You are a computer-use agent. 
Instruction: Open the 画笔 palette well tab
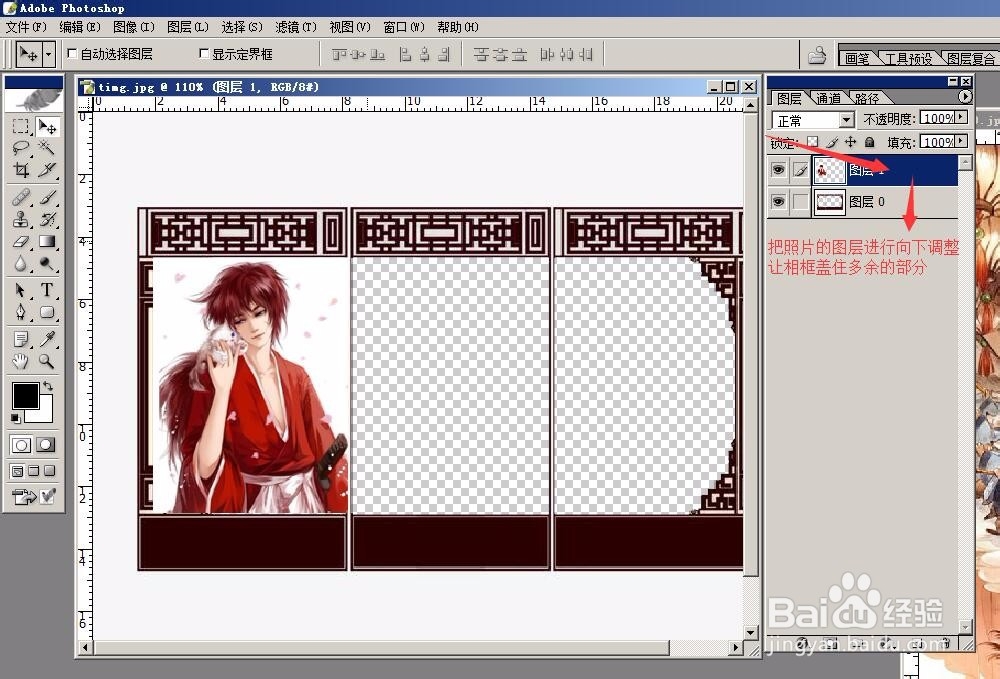[x=857, y=59]
